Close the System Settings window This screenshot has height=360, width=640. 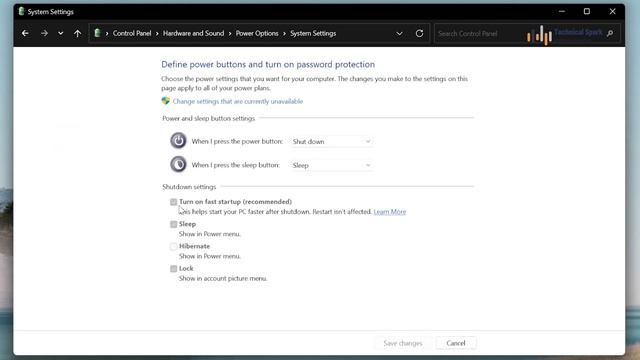pyautogui.click(x=612, y=11)
